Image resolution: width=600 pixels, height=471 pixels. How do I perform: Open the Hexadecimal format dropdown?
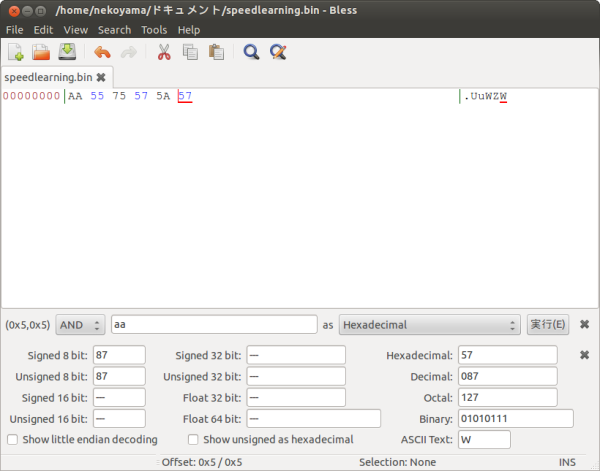[430, 325]
